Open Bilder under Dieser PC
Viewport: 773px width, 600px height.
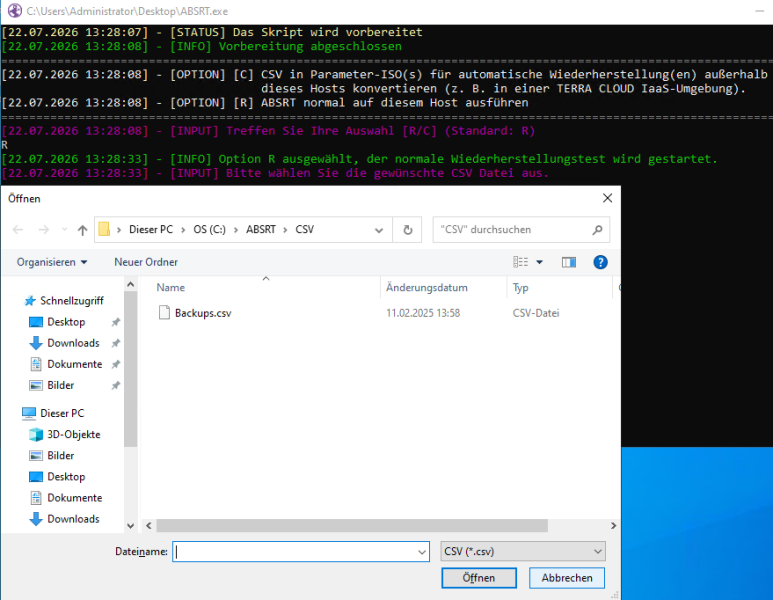coord(60,456)
